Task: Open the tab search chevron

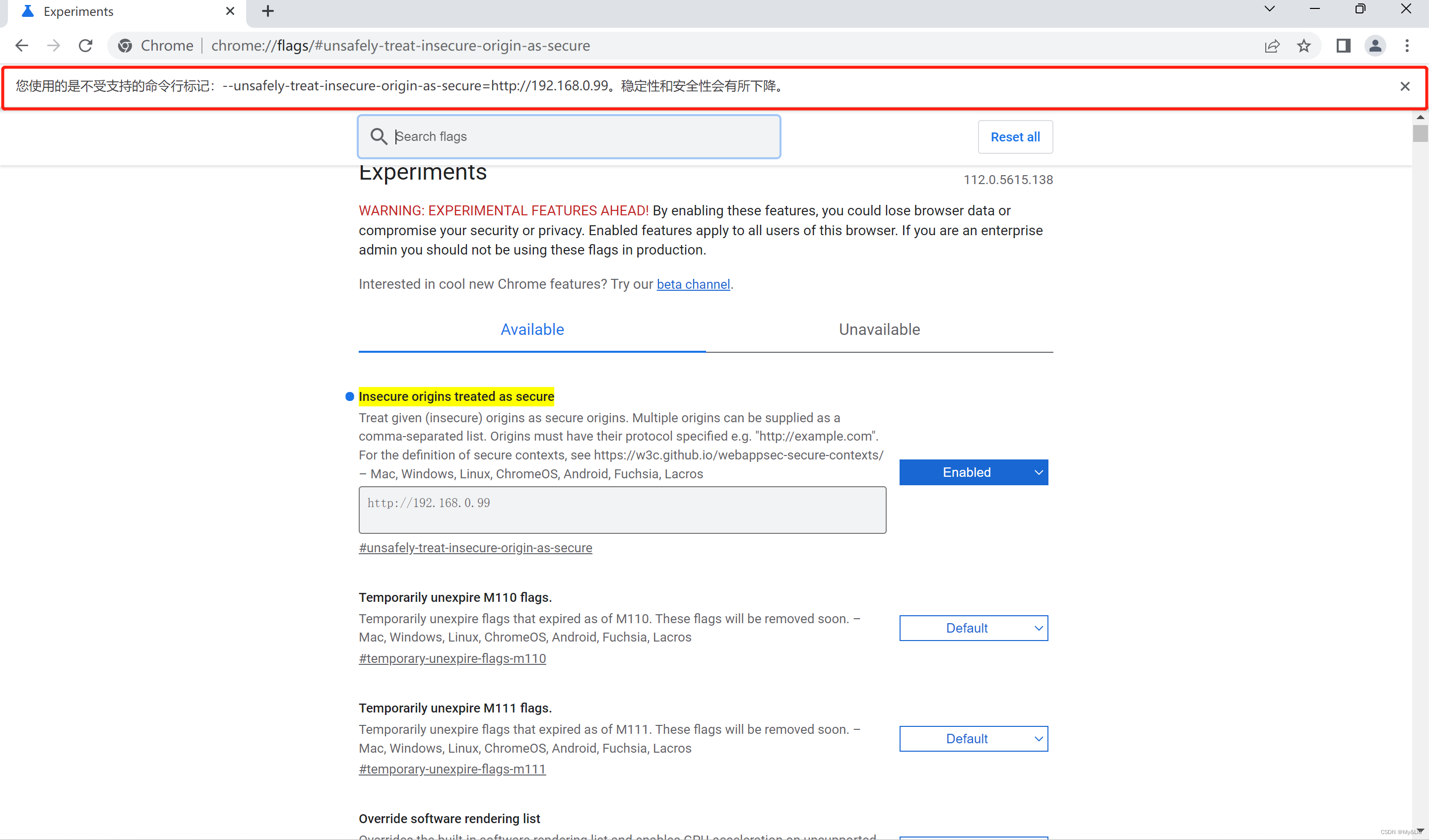Action: point(1270,8)
